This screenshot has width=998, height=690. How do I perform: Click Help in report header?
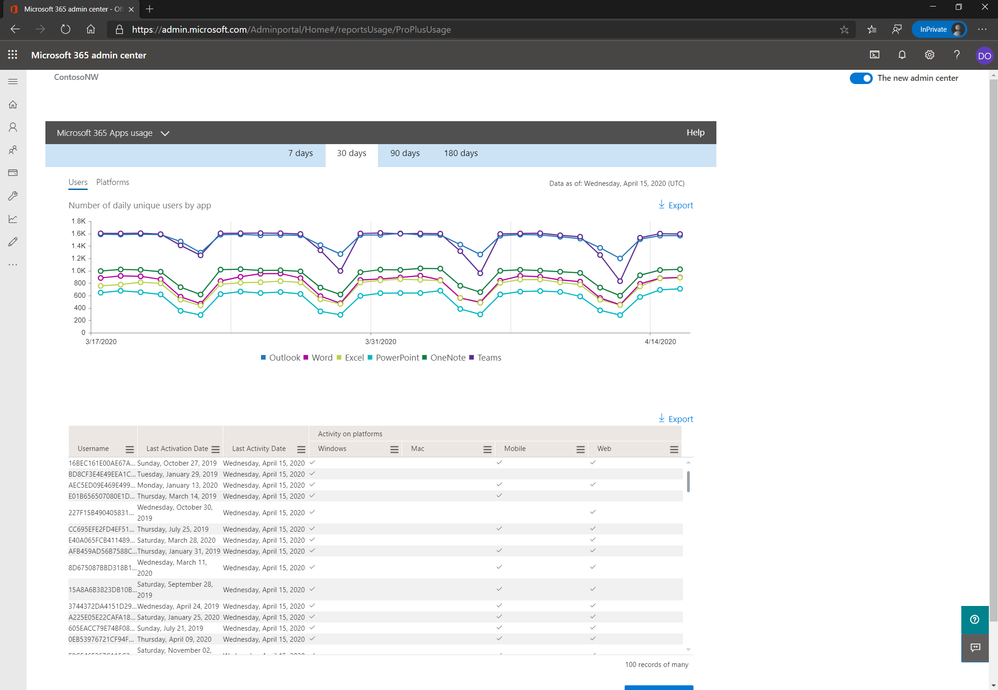pos(695,132)
